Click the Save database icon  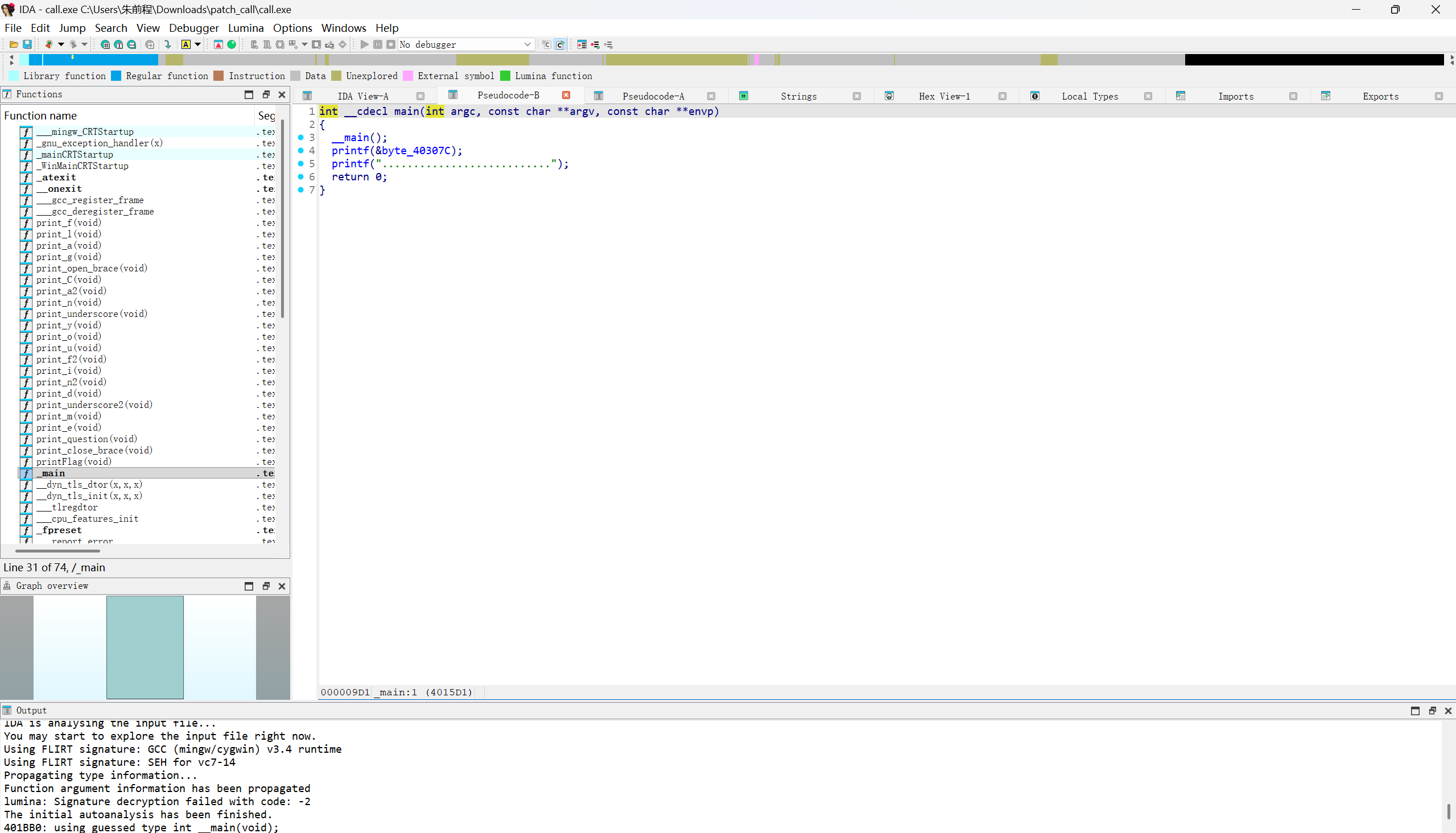[27, 44]
